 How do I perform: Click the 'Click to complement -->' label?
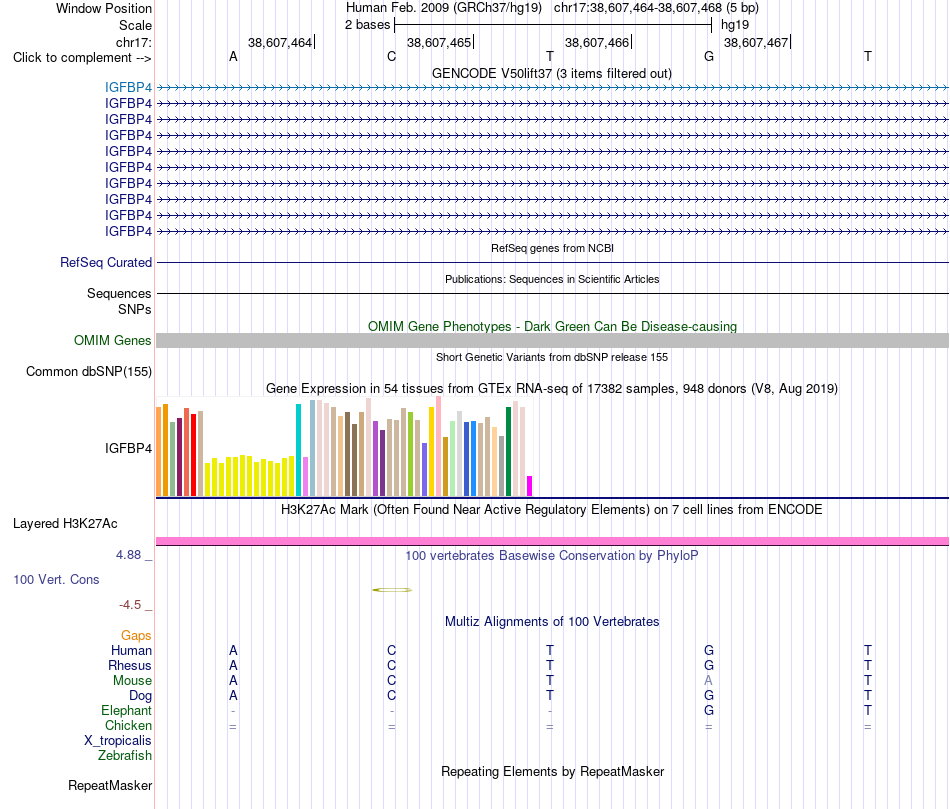point(82,58)
